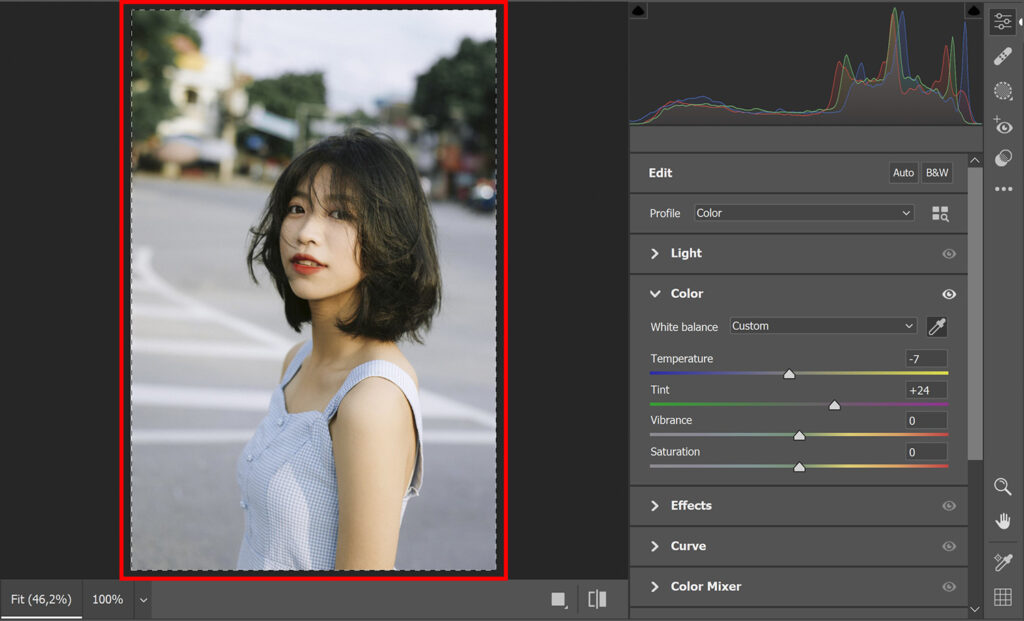The image size is (1024, 621).
Task: Toggle shadow clipping warning in histogram
Action: [x=638, y=10]
